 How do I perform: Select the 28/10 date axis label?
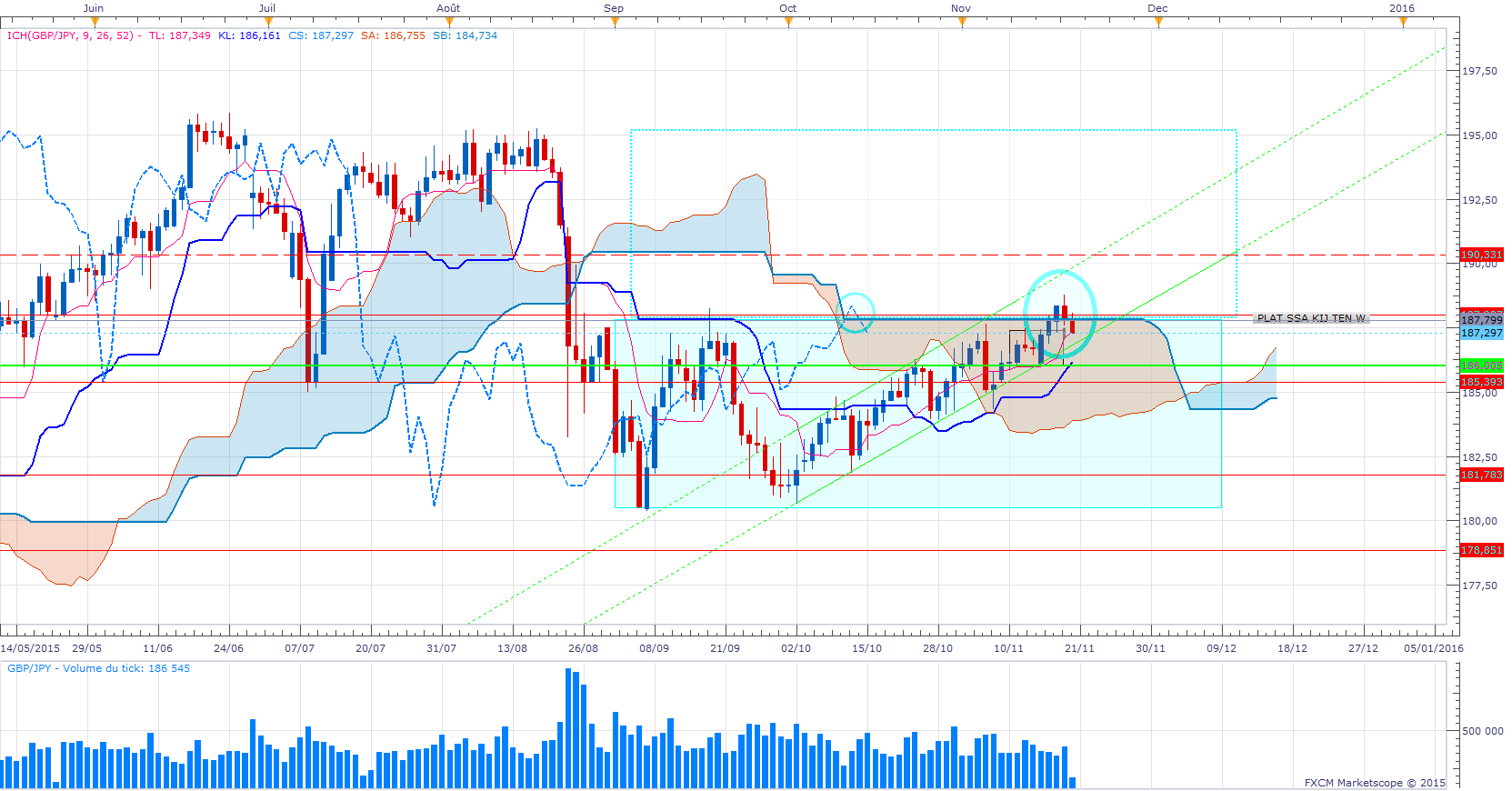(938, 648)
